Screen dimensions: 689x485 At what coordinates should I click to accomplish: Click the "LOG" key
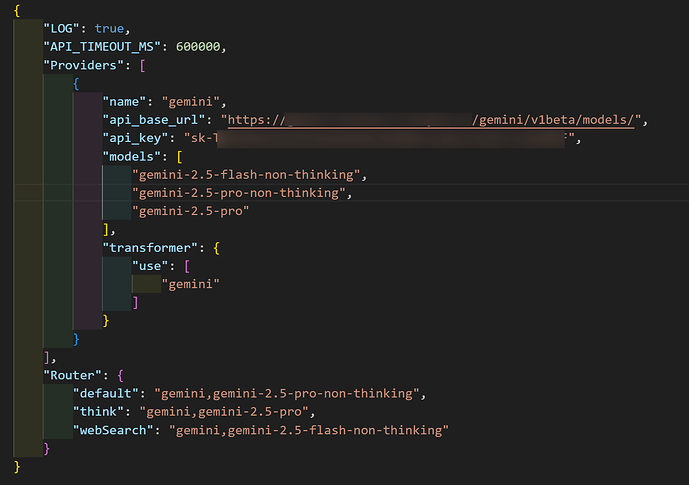61,29
